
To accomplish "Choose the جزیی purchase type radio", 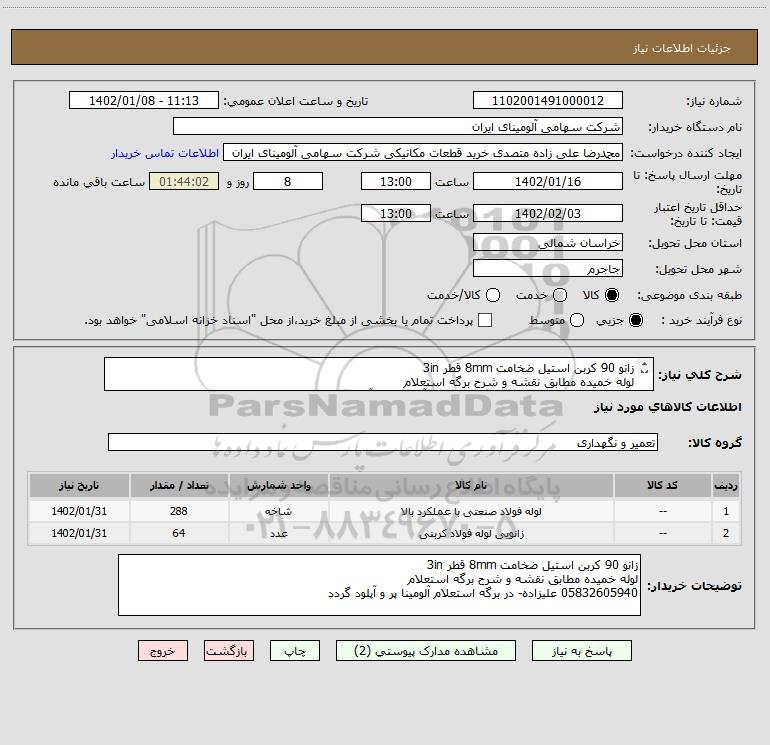I will [x=635, y=320].
